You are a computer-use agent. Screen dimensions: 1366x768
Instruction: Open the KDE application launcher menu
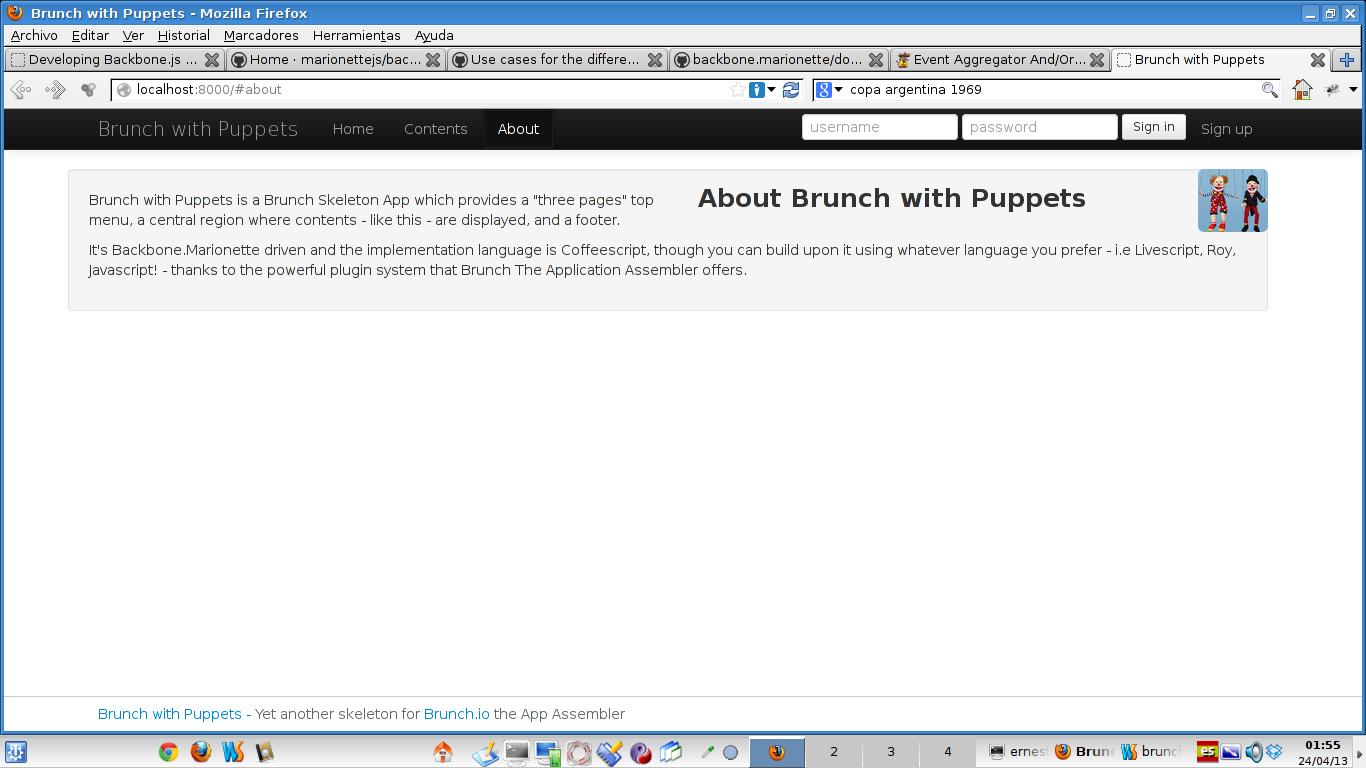point(16,752)
